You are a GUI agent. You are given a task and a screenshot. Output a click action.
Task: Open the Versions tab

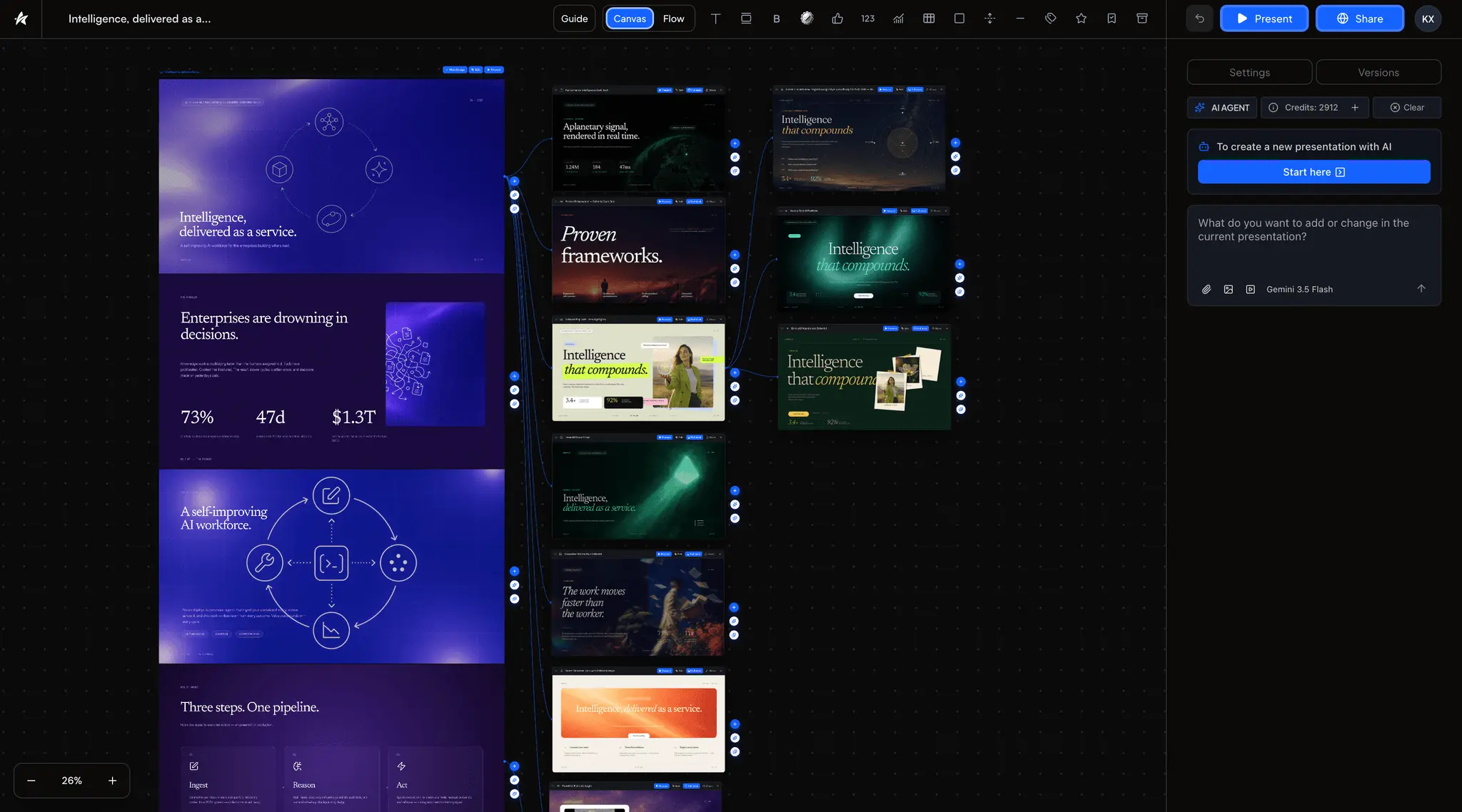[x=1378, y=72]
